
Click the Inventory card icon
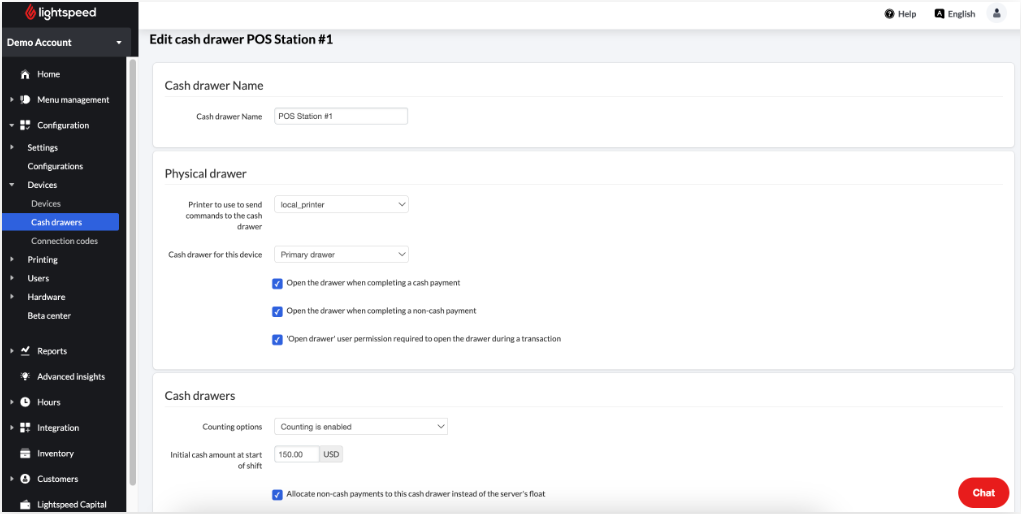[x=25, y=453]
